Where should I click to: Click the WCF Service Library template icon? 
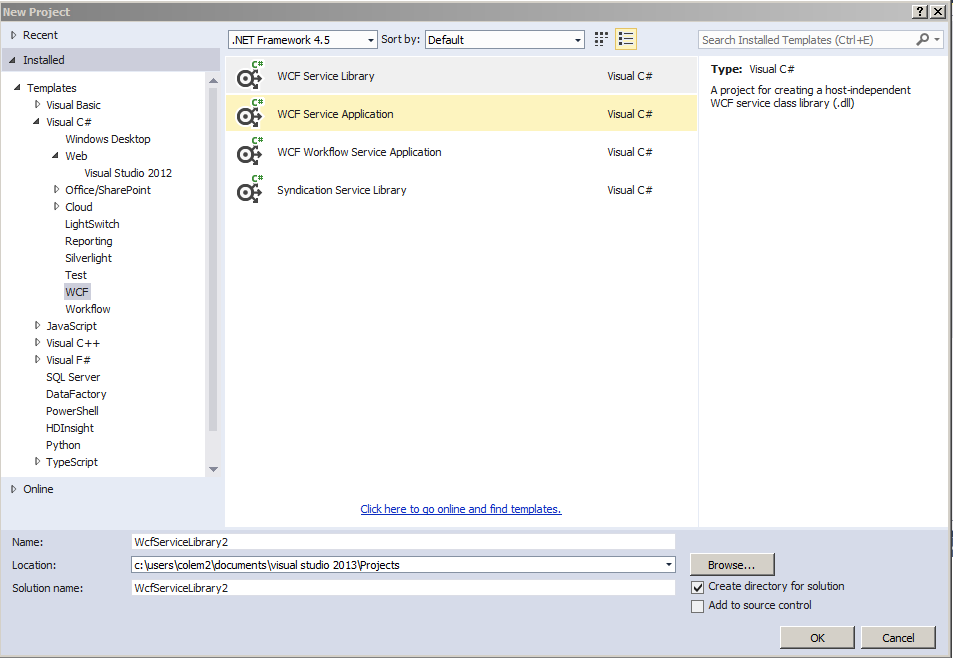[249, 76]
